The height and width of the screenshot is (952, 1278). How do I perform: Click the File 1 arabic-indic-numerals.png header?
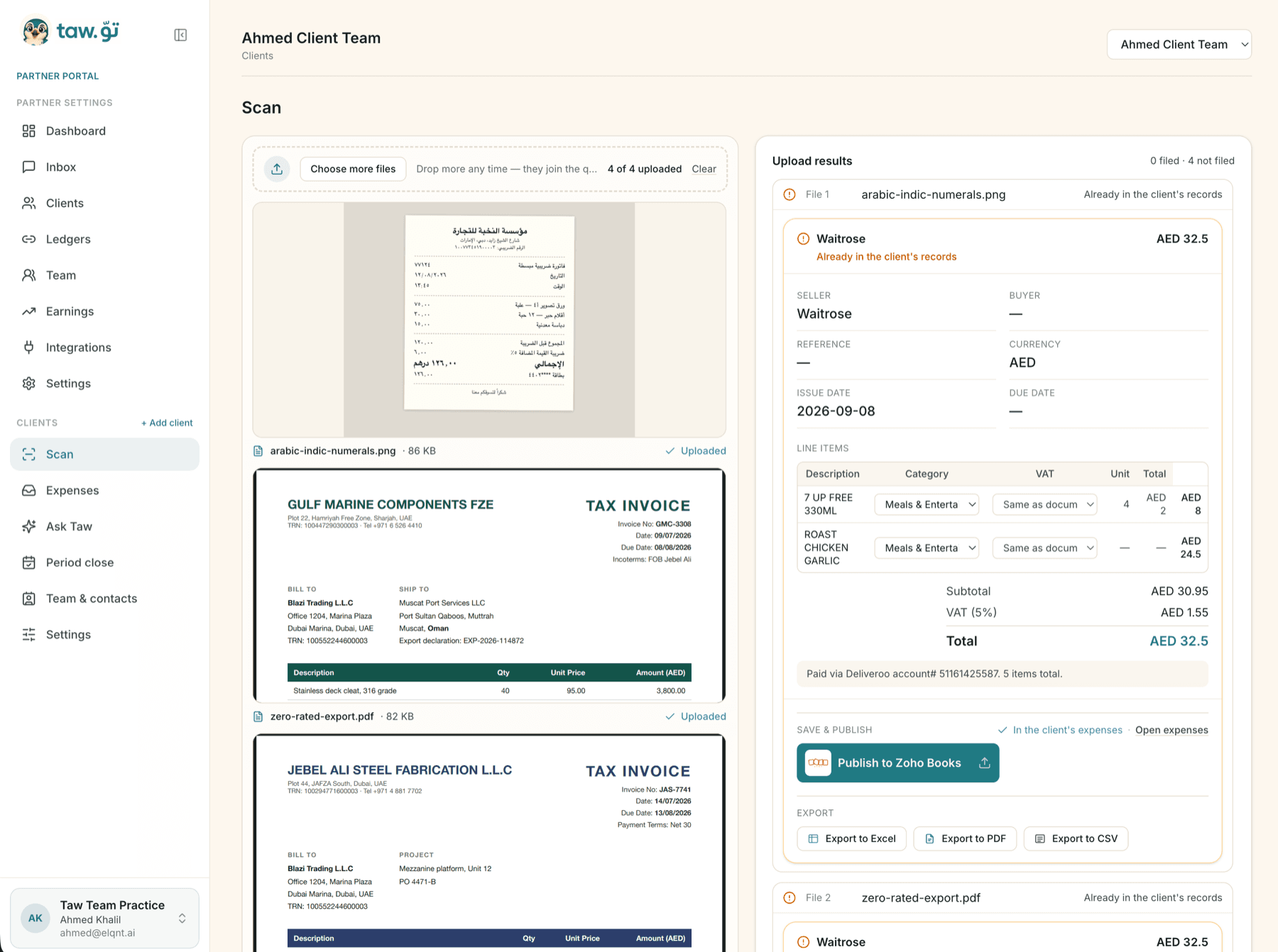point(1003,195)
